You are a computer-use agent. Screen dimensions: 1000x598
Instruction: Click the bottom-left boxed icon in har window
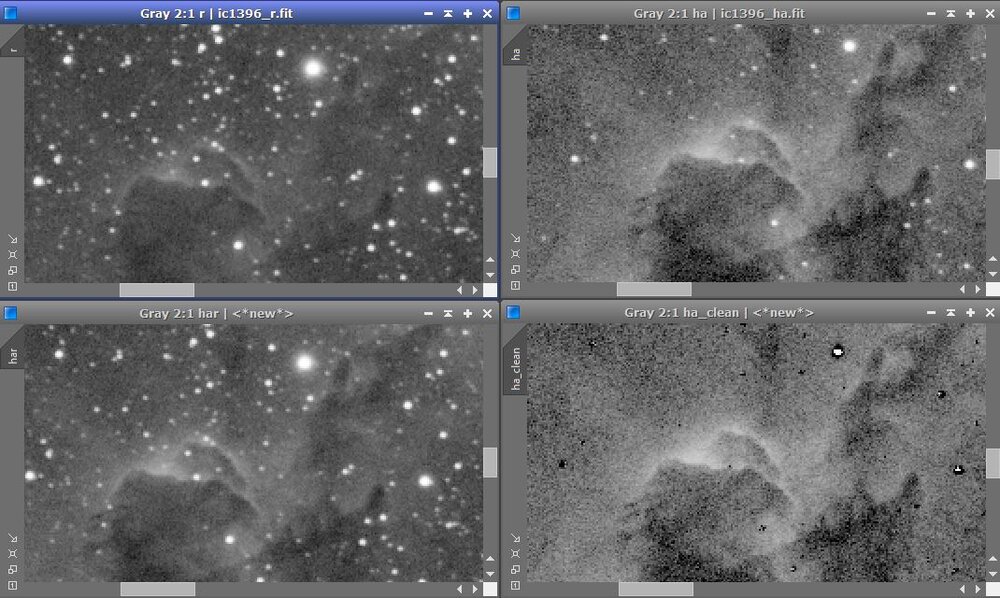(x=13, y=585)
